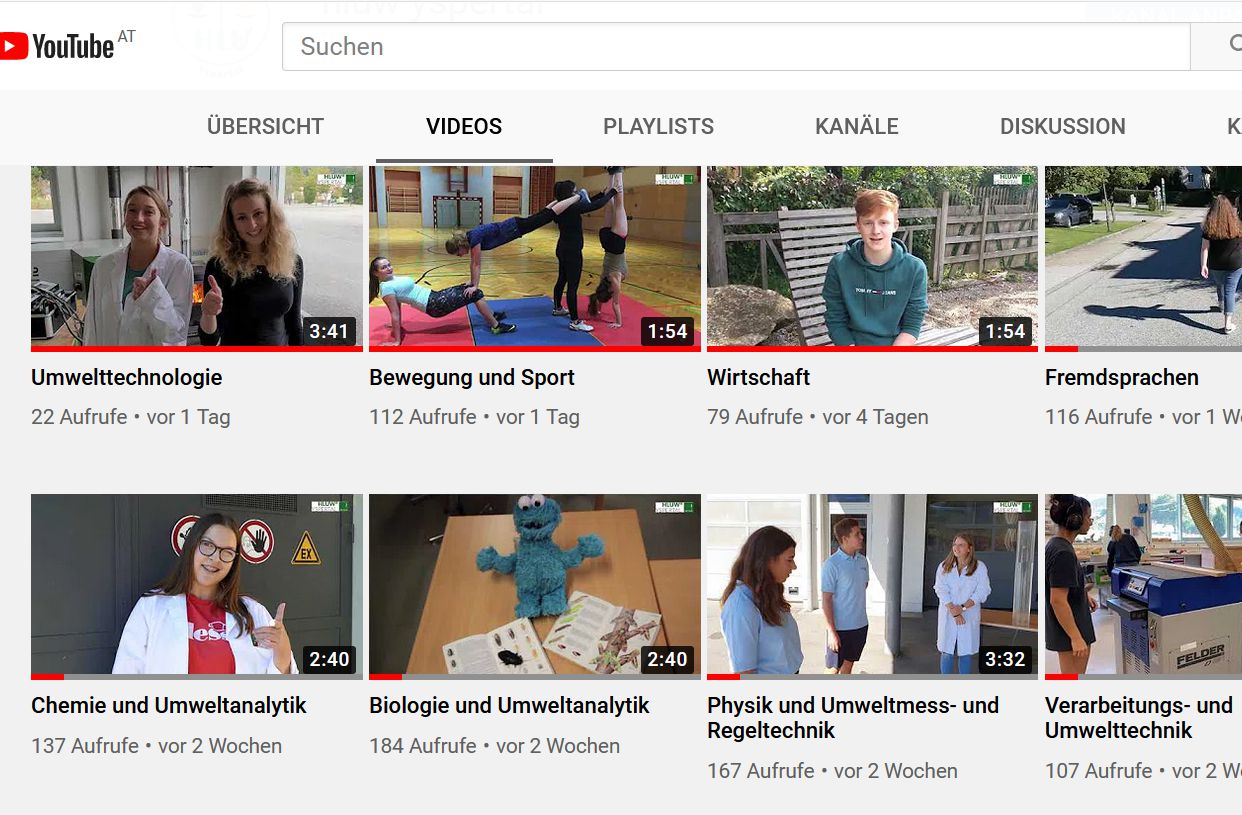Click the progress bar under Biologie thumbnail
This screenshot has width=1242, height=815.
click(x=535, y=677)
